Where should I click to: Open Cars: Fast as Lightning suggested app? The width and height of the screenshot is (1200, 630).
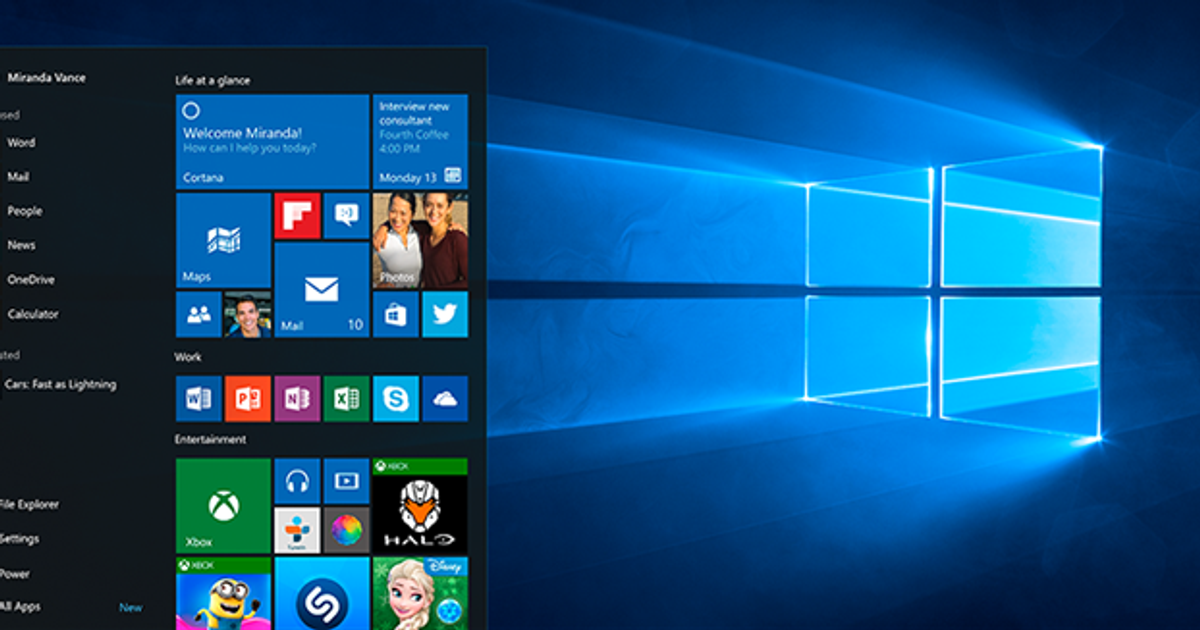60,384
